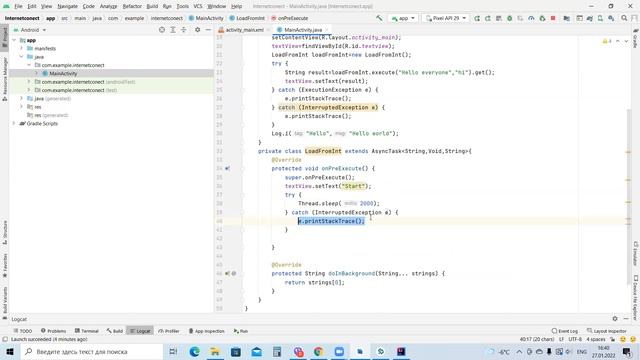Collapse the java folder node
This screenshot has width=640, height=360.
click(22, 57)
